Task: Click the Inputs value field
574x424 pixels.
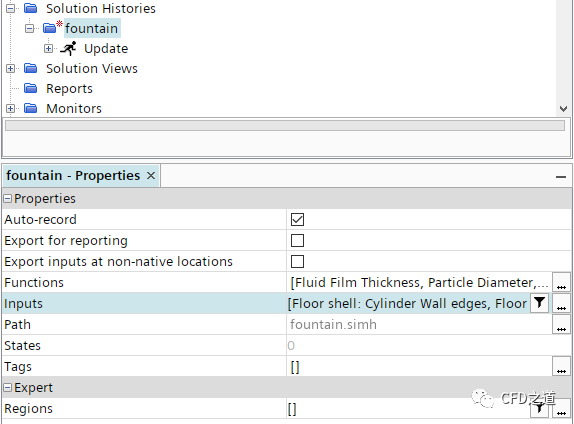Action: tap(408, 303)
